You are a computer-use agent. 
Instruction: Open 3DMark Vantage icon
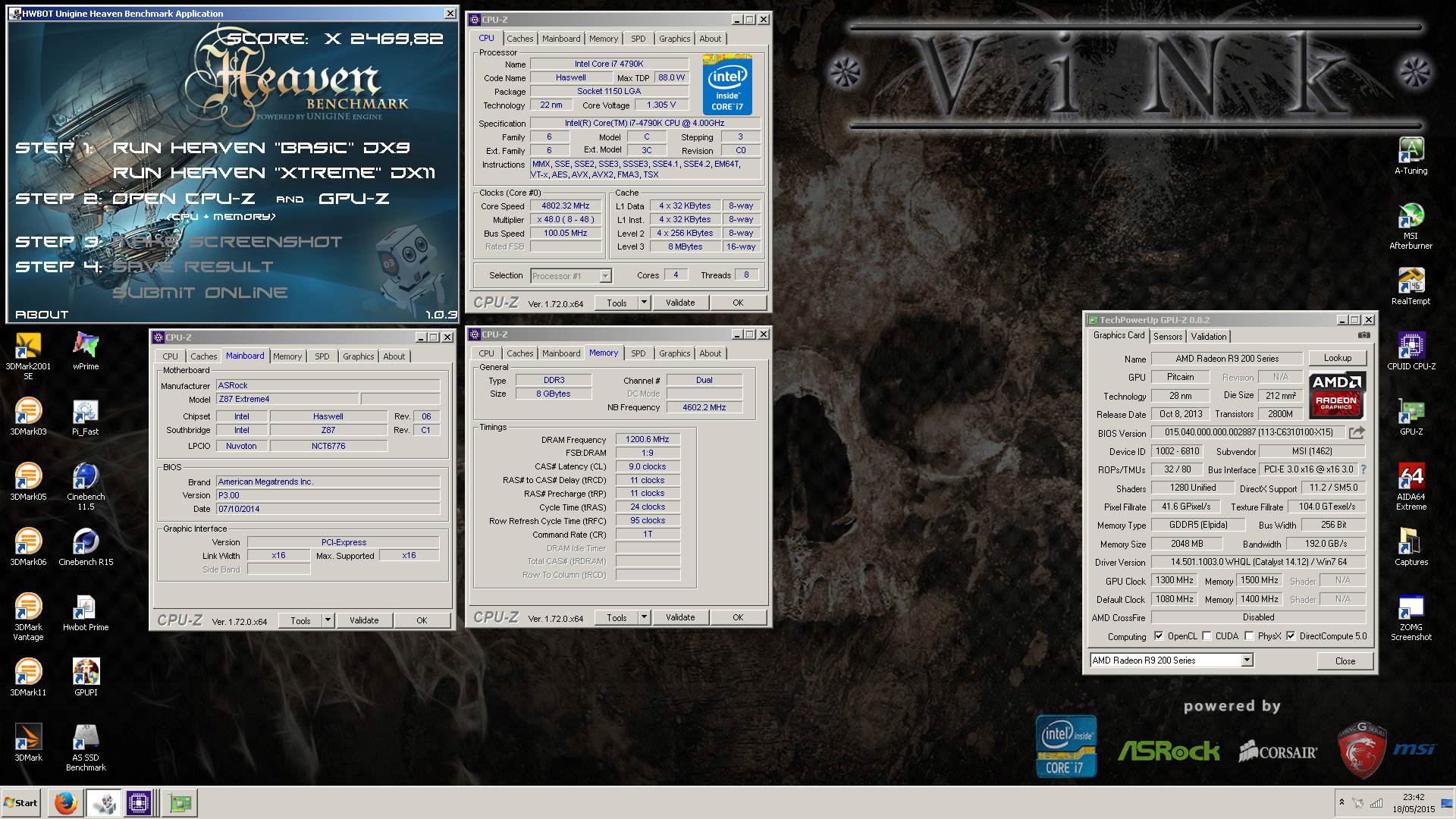pos(28,617)
